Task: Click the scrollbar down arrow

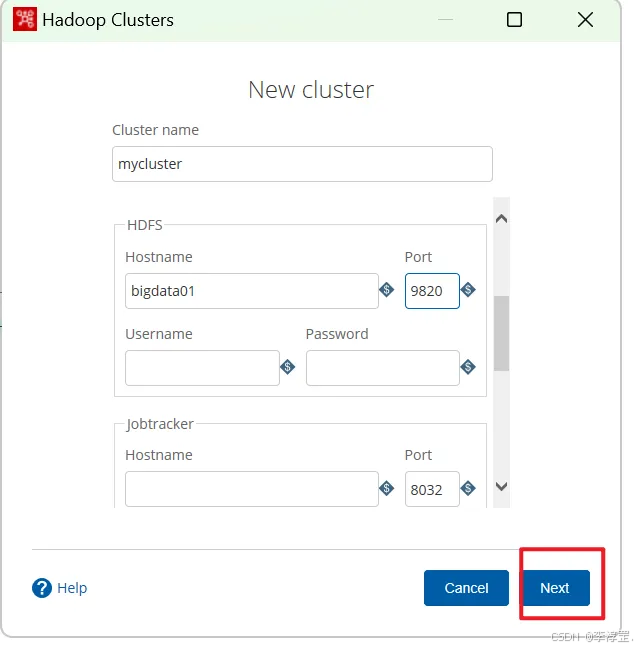Action: (x=501, y=486)
